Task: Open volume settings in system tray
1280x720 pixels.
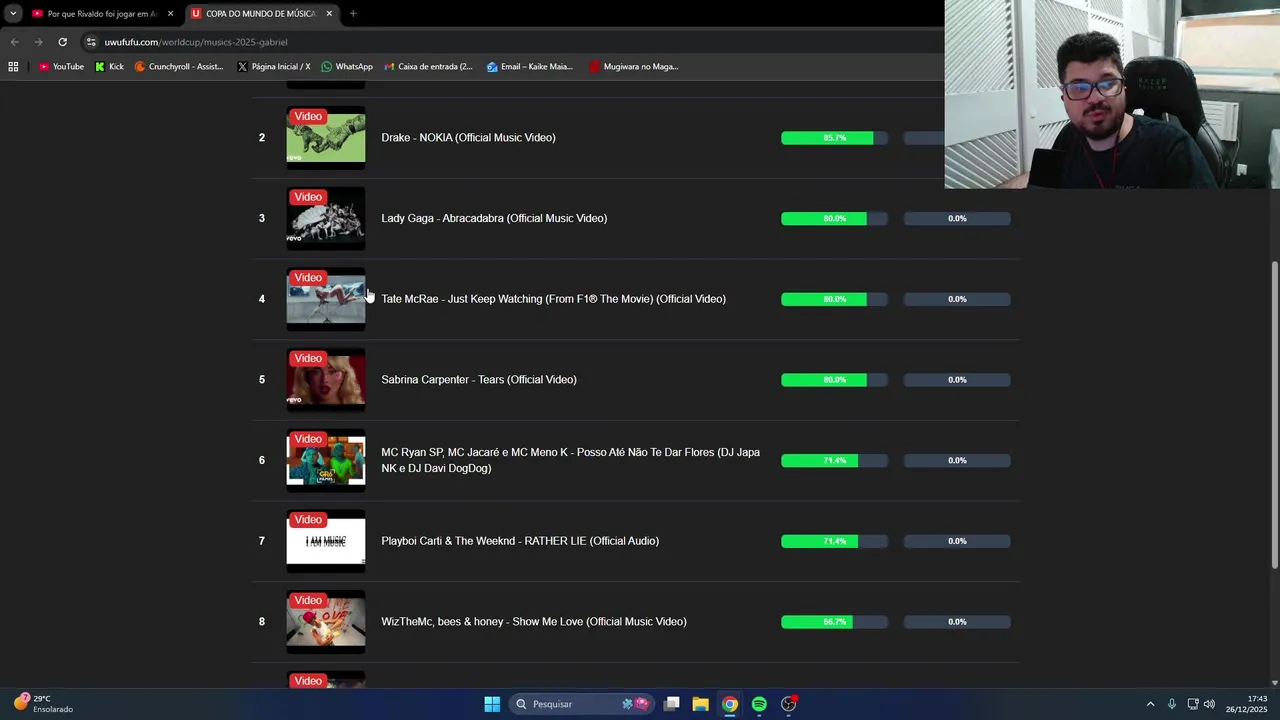Action: coord(1210,704)
